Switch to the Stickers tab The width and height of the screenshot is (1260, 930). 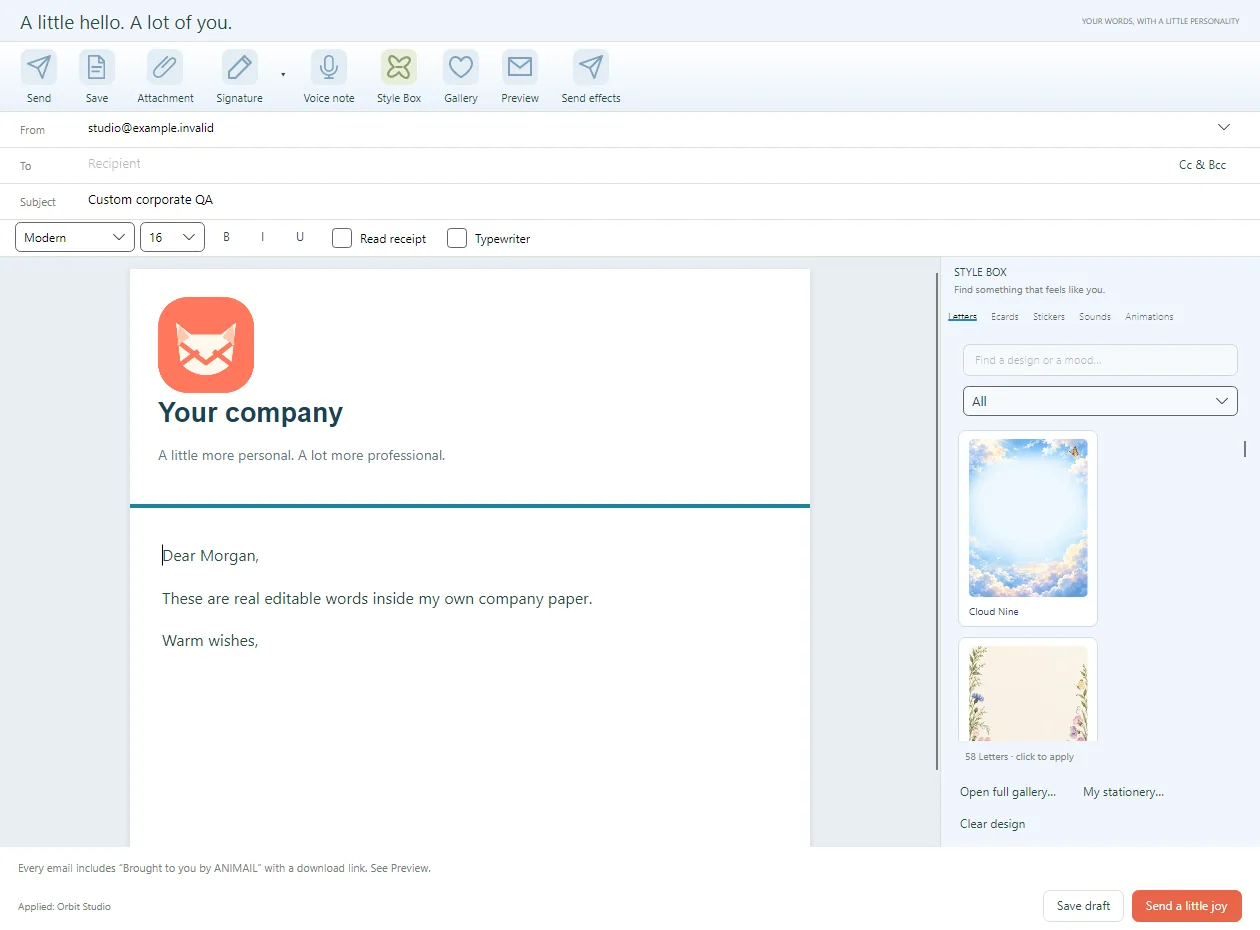[1049, 317]
